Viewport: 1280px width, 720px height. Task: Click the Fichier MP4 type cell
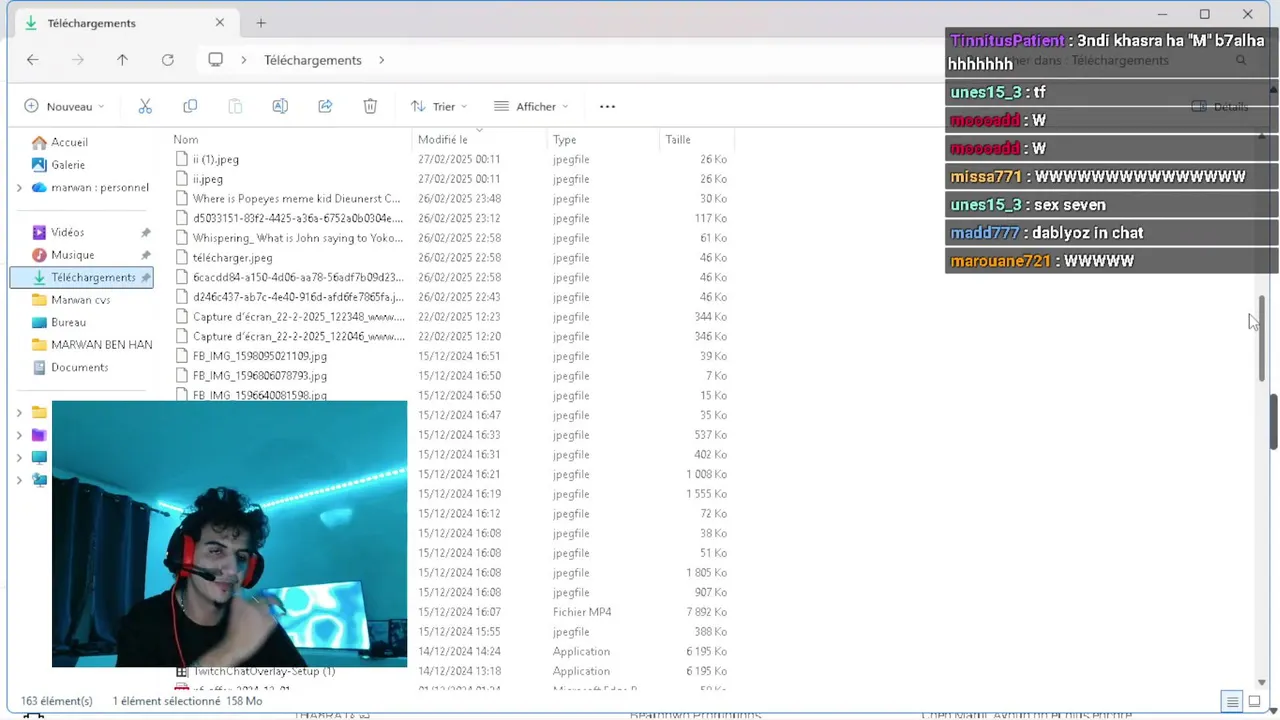tap(582, 612)
